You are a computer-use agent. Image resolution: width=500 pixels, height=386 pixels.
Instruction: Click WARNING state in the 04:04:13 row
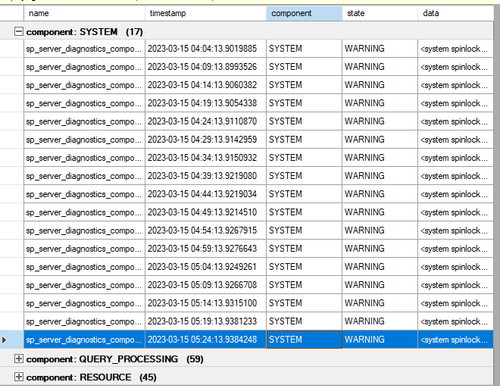(x=380, y=49)
